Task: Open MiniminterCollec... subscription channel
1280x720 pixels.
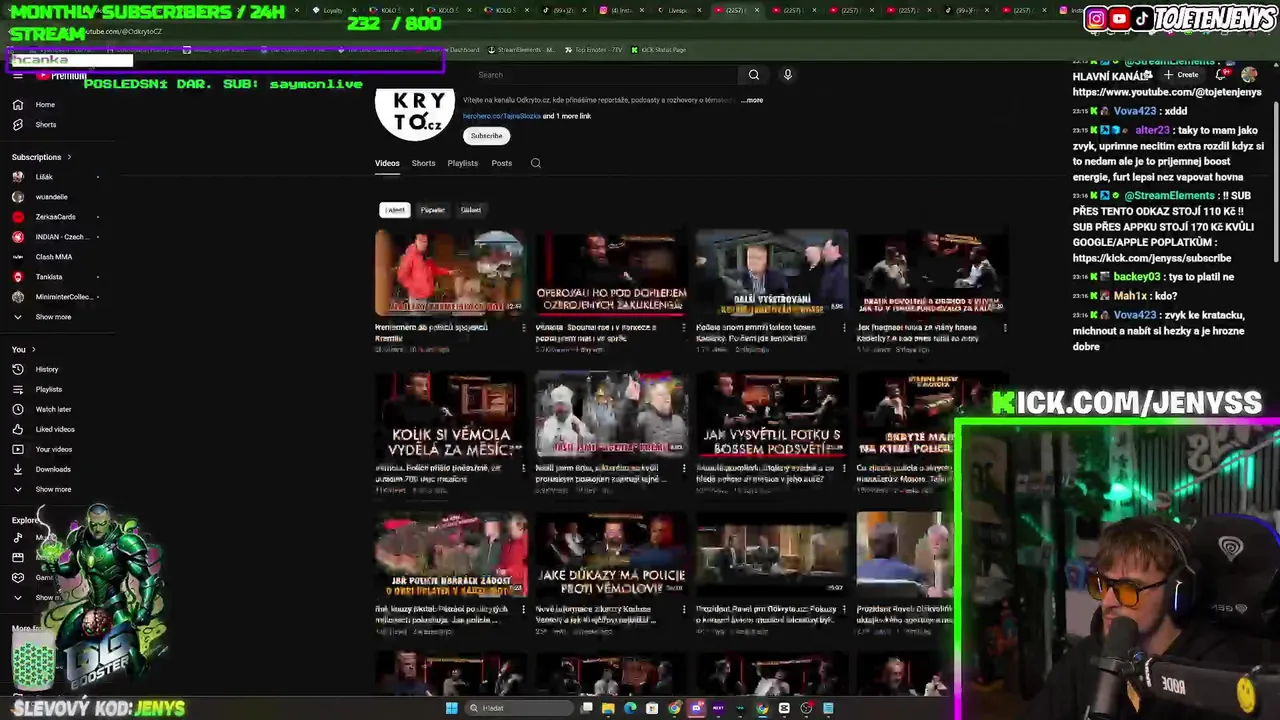Action: pyautogui.click(x=62, y=297)
